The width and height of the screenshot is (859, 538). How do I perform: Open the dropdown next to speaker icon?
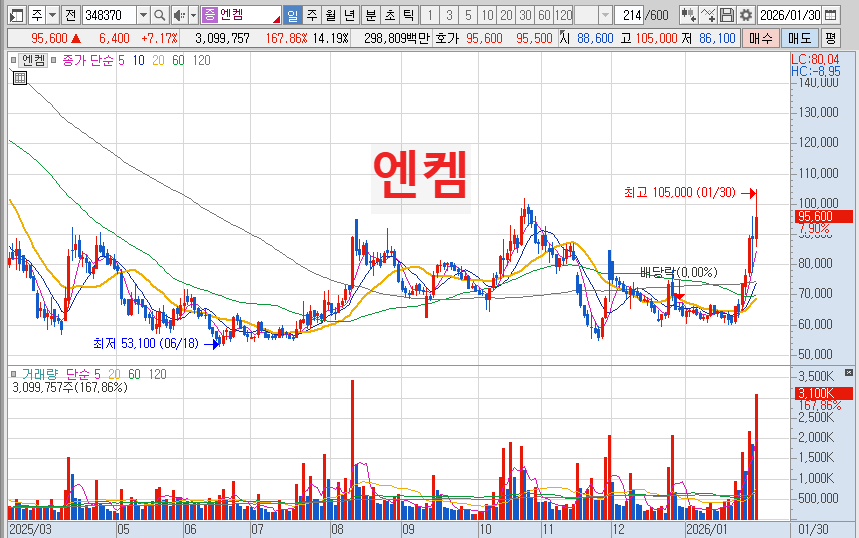click(x=193, y=15)
